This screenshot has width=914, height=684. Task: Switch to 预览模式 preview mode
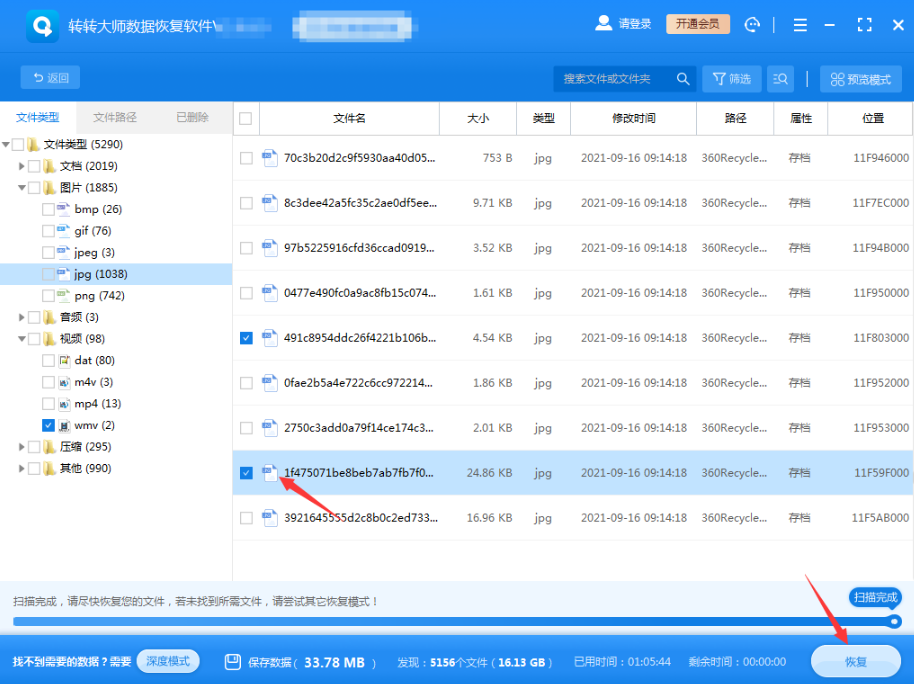[860, 77]
